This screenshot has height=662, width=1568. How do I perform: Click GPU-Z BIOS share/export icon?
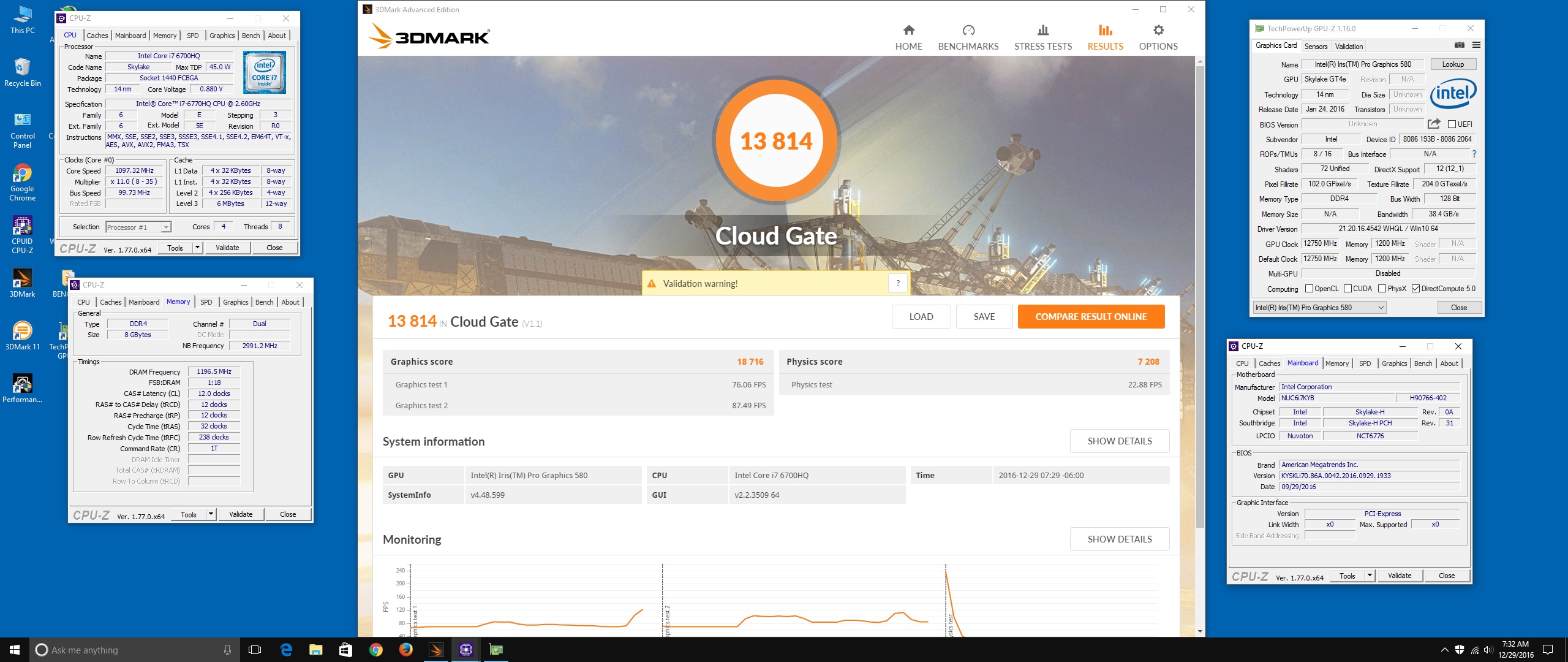pos(1434,124)
